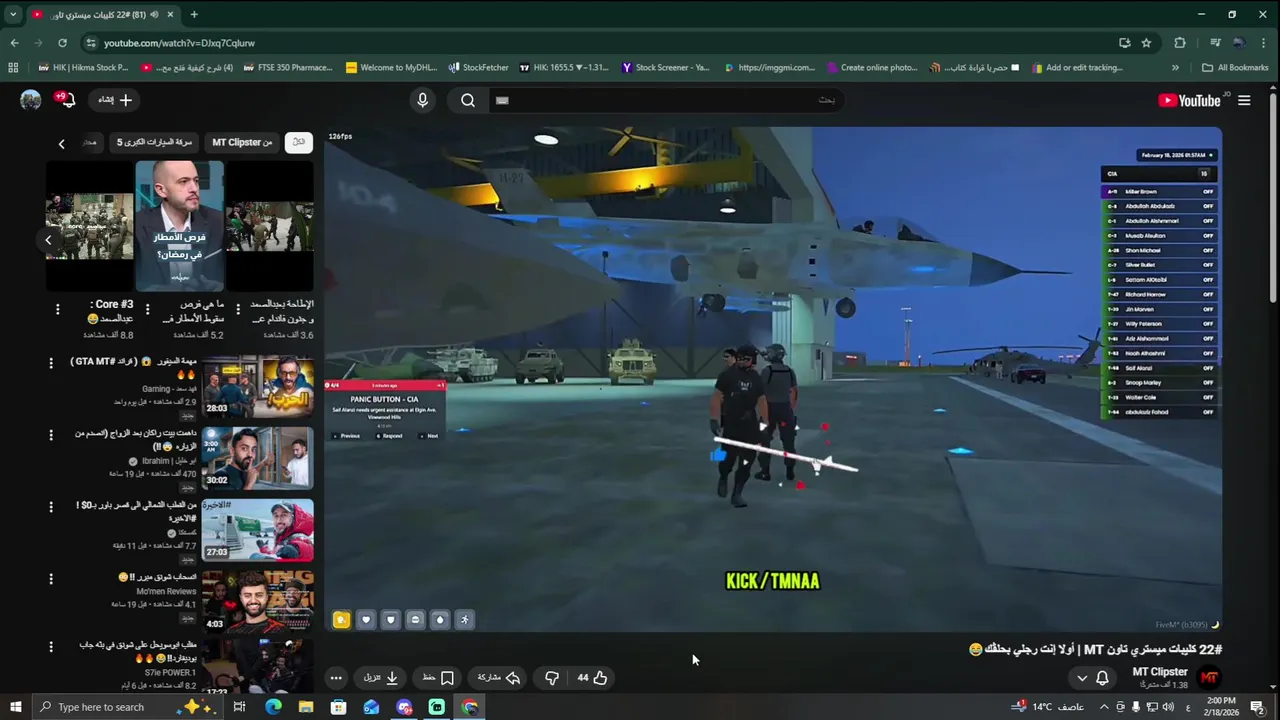
Task: Open the 'Core #3' short thumbnail
Action: tap(90, 226)
